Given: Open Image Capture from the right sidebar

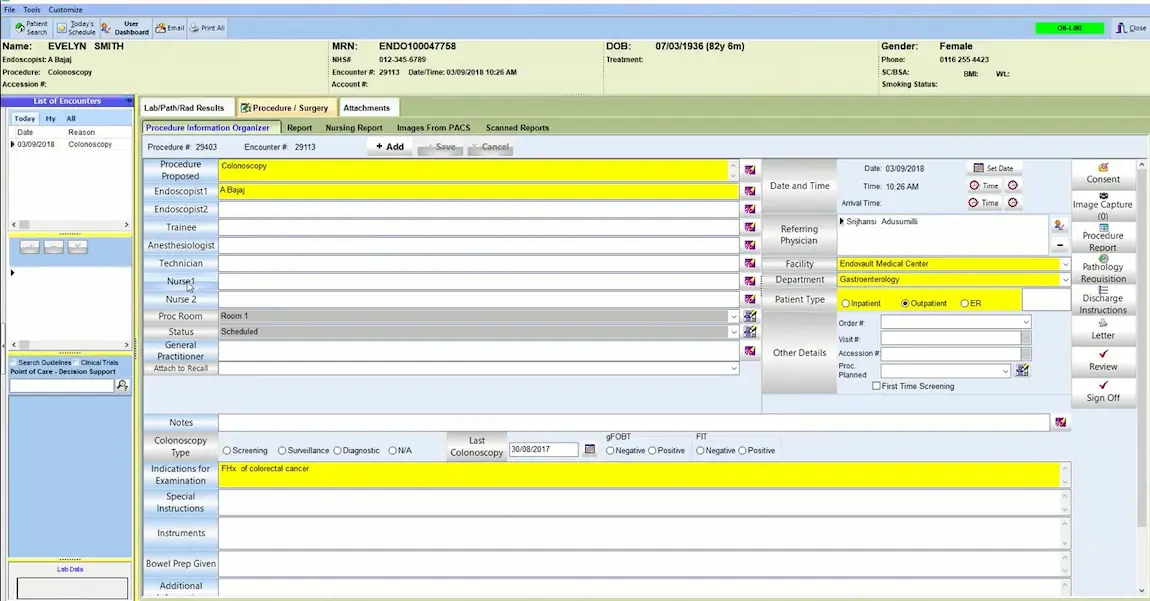Looking at the screenshot, I should [x=1101, y=203].
